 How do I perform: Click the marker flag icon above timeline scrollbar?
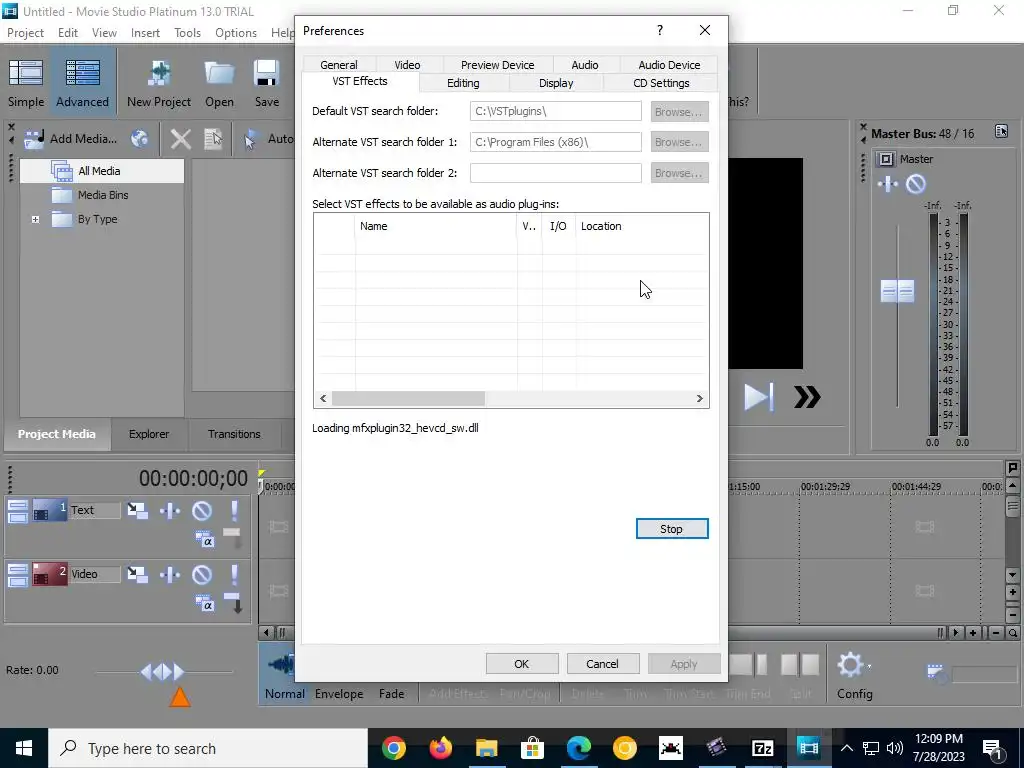[1012, 468]
